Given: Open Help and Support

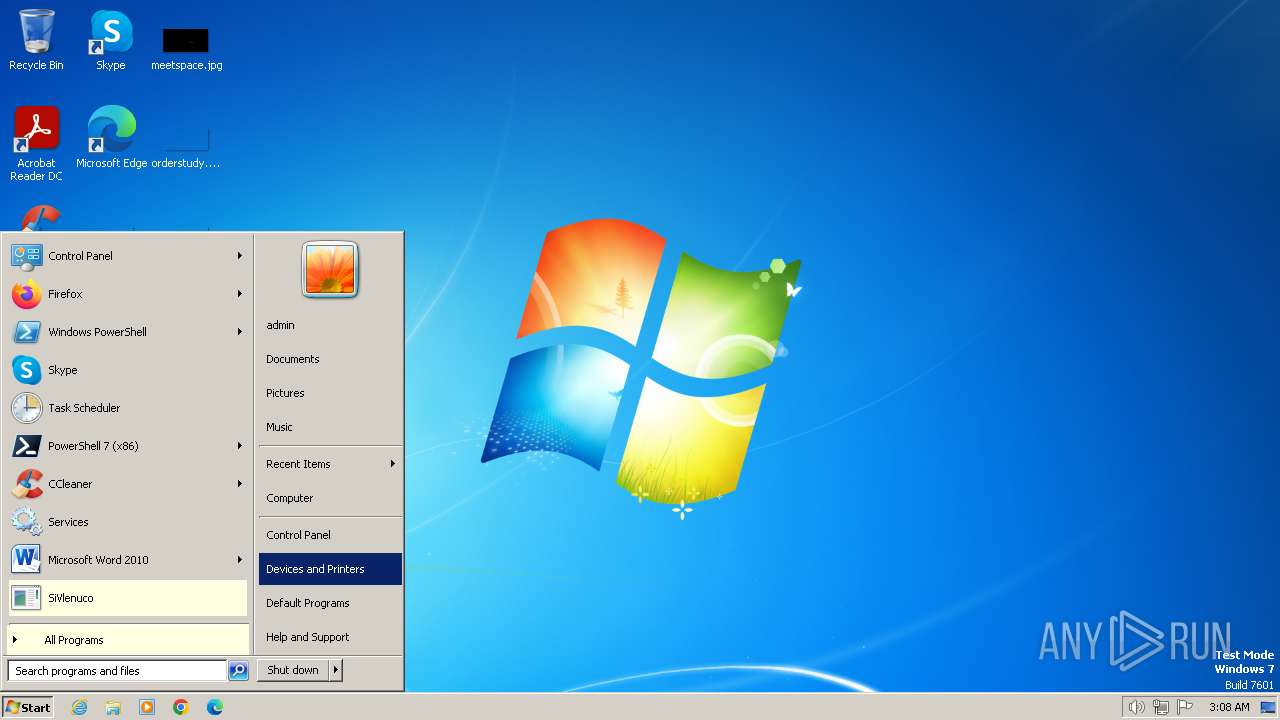Looking at the screenshot, I should [330, 637].
